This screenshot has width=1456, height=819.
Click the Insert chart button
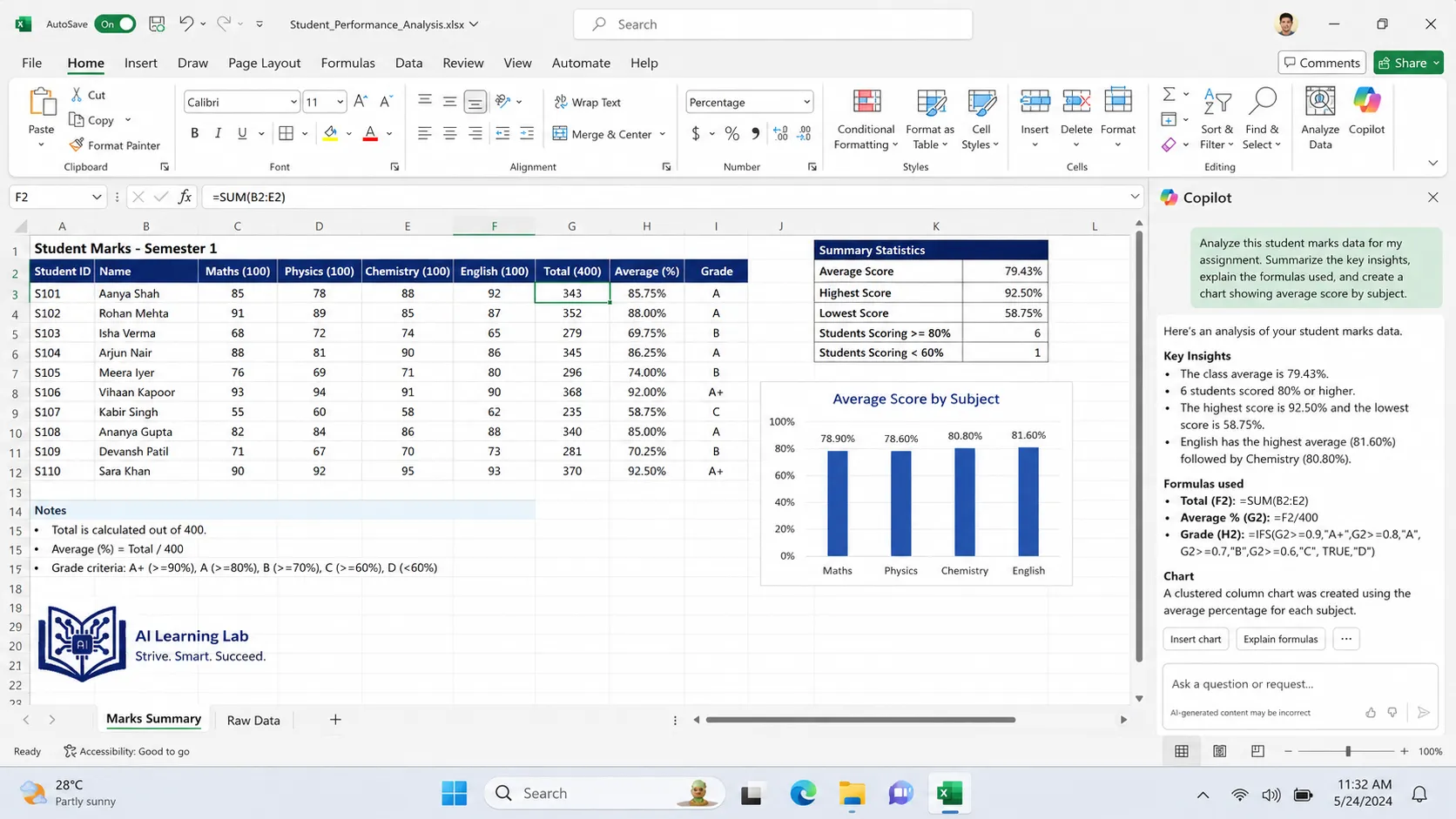[x=1196, y=639]
